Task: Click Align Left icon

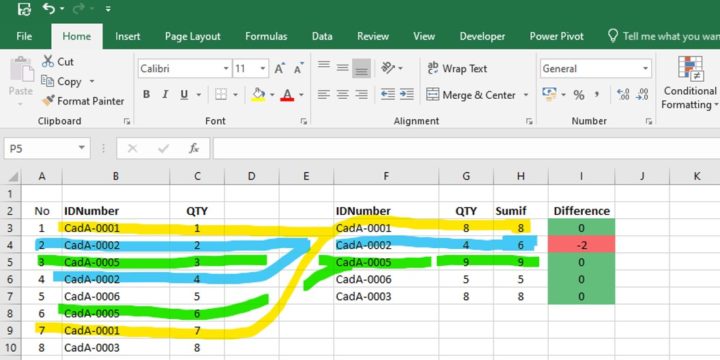Action: tap(324, 95)
